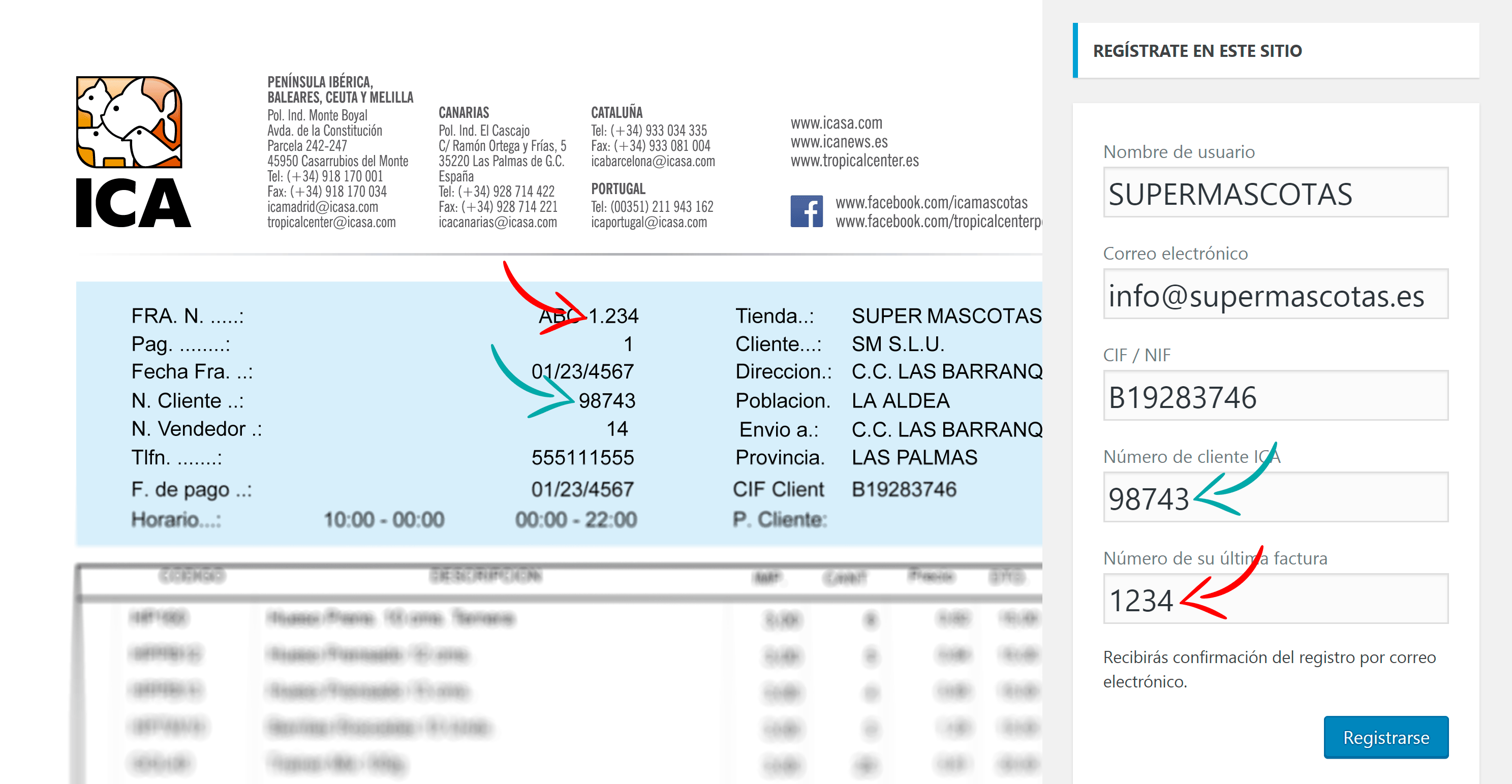Click the icabarcelona@icasa.com email
The height and width of the screenshot is (784, 1512).
click(653, 162)
